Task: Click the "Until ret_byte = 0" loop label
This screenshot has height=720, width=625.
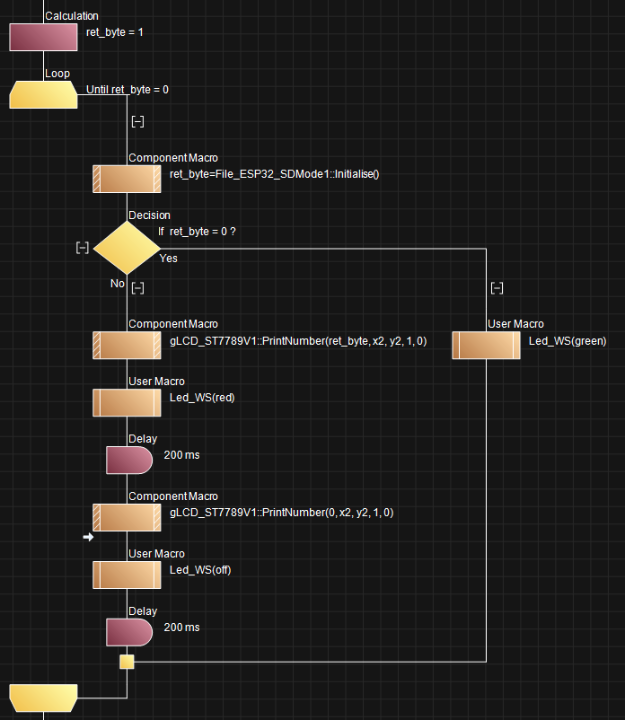Action: tap(134, 90)
